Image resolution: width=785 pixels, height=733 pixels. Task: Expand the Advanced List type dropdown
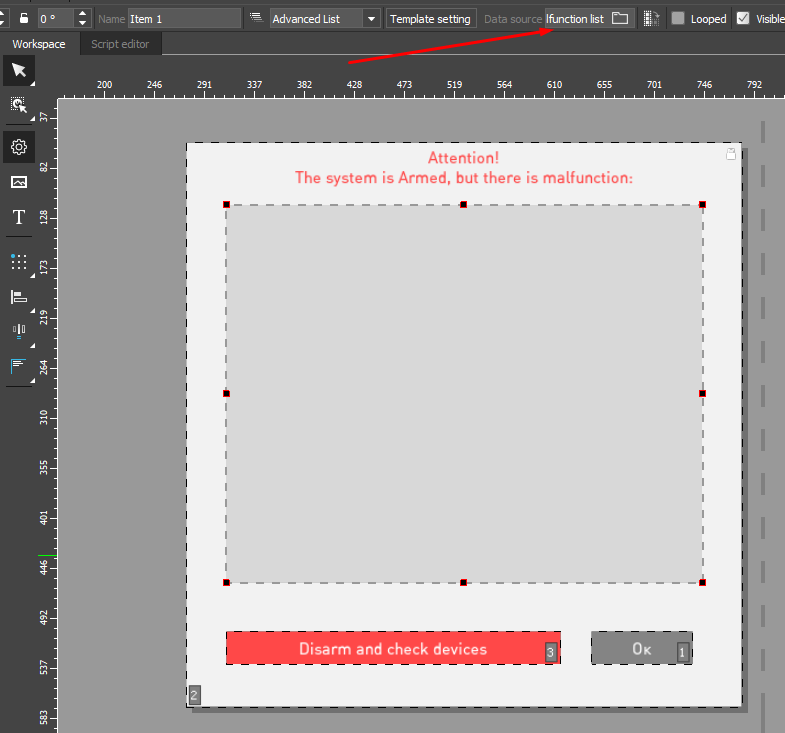[372, 18]
